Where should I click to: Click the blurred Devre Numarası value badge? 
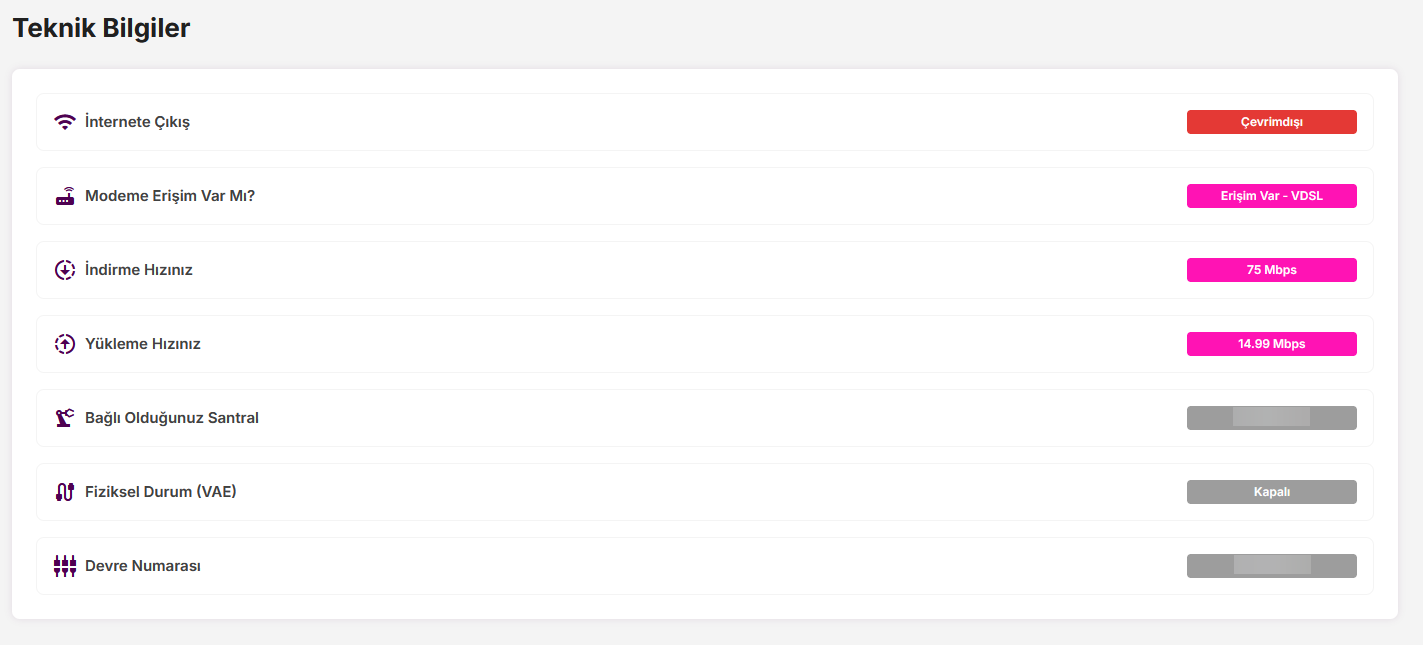(1271, 566)
